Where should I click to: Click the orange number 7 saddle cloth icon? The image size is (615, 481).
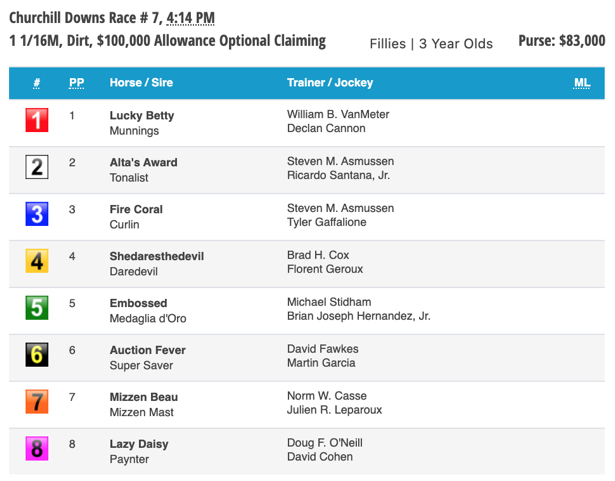pyautogui.click(x=37, y=403)
